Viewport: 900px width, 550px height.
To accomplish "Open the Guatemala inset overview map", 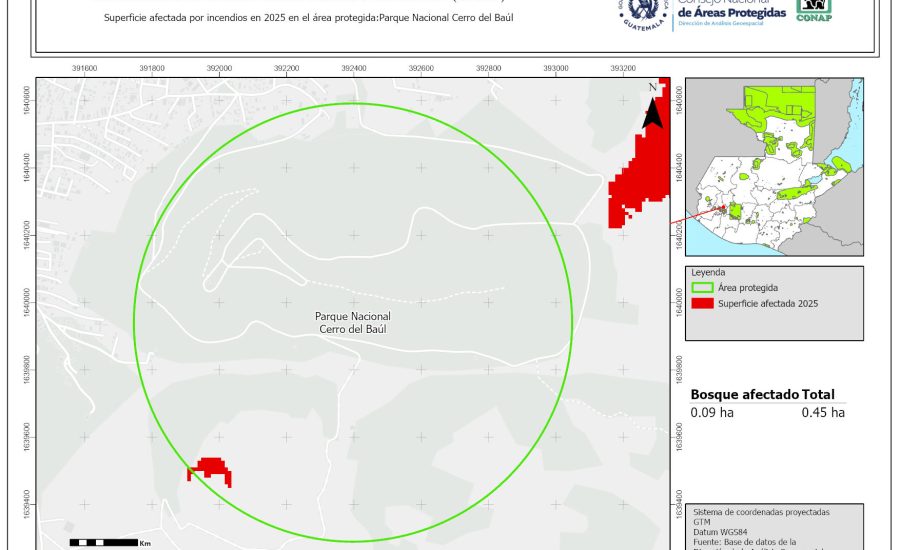I will pyautogui.click(x=774, y=167).
